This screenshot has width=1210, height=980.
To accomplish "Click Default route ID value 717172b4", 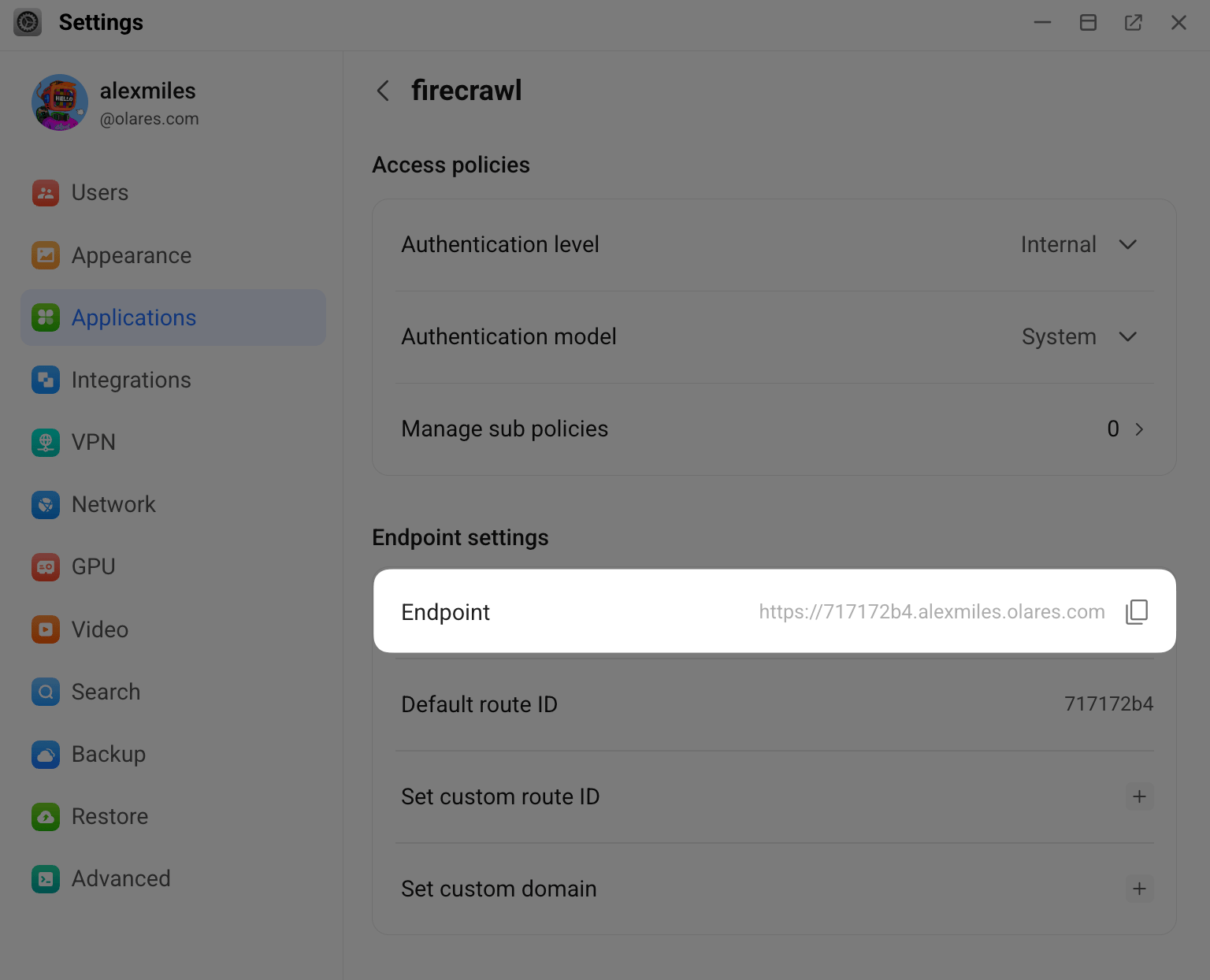I will [1108, 703].
